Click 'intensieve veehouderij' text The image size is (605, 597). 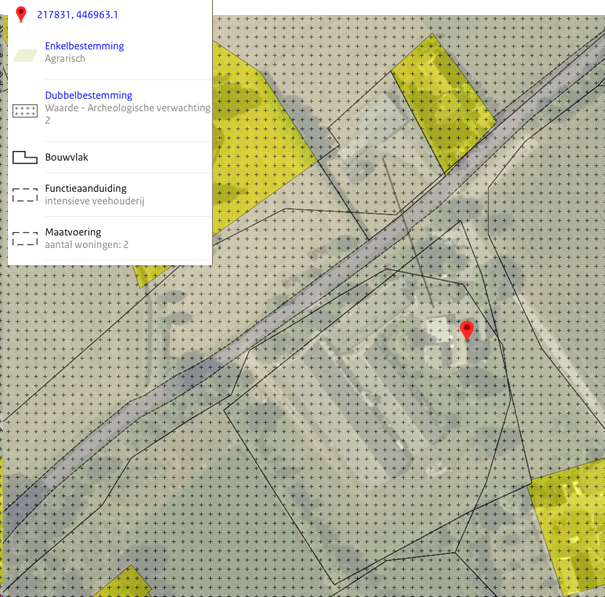coord(95,201)
